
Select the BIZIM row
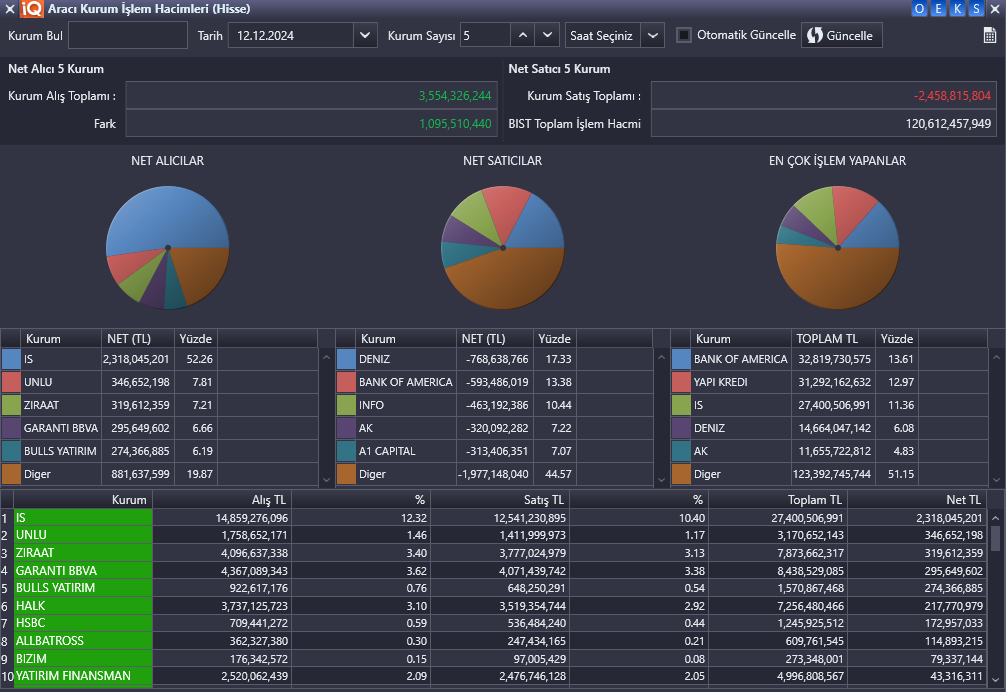pyautogui.click(x=493, y=659)
